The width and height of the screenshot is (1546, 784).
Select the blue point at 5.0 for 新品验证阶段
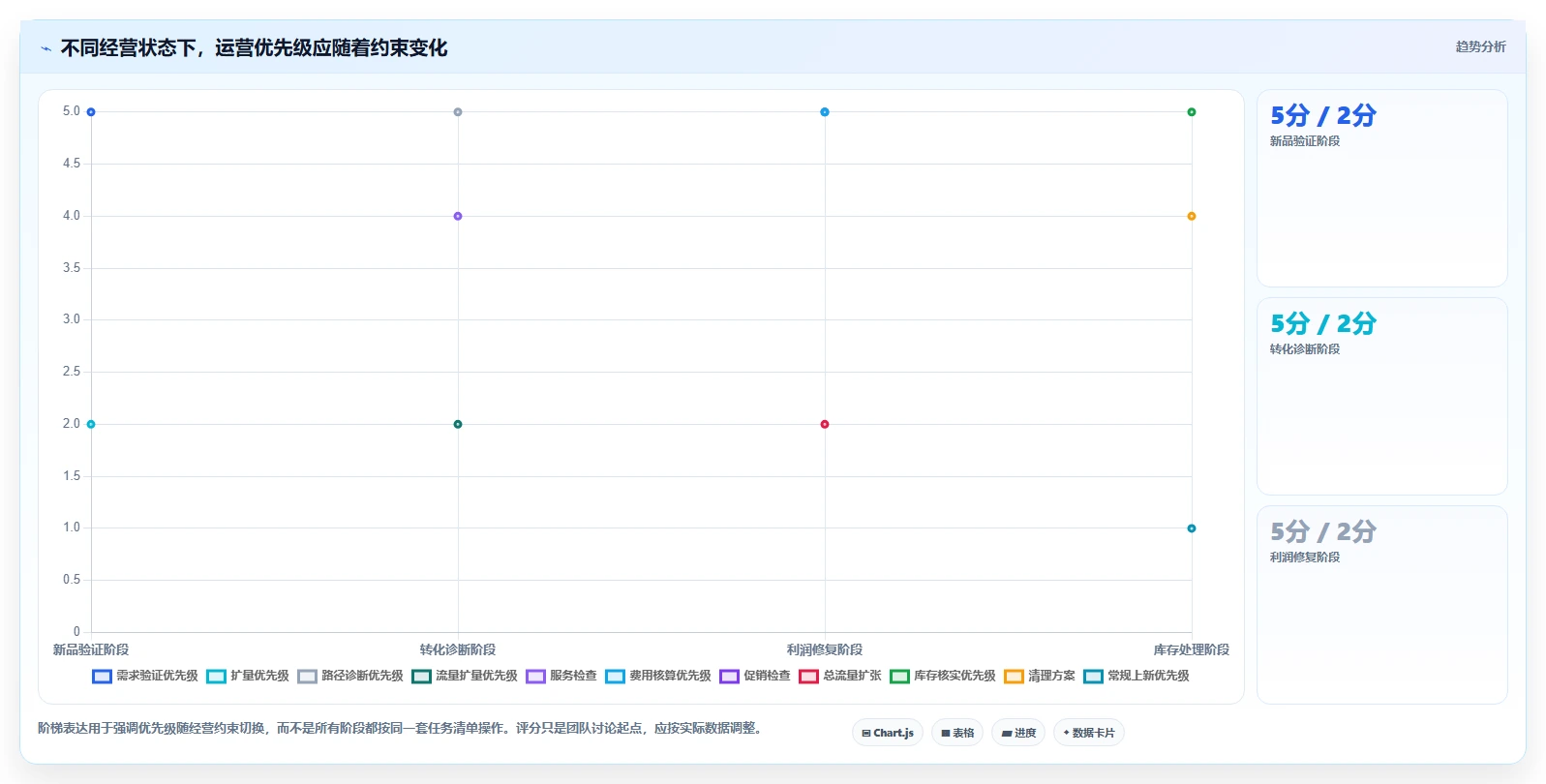[x=91, y=112]
